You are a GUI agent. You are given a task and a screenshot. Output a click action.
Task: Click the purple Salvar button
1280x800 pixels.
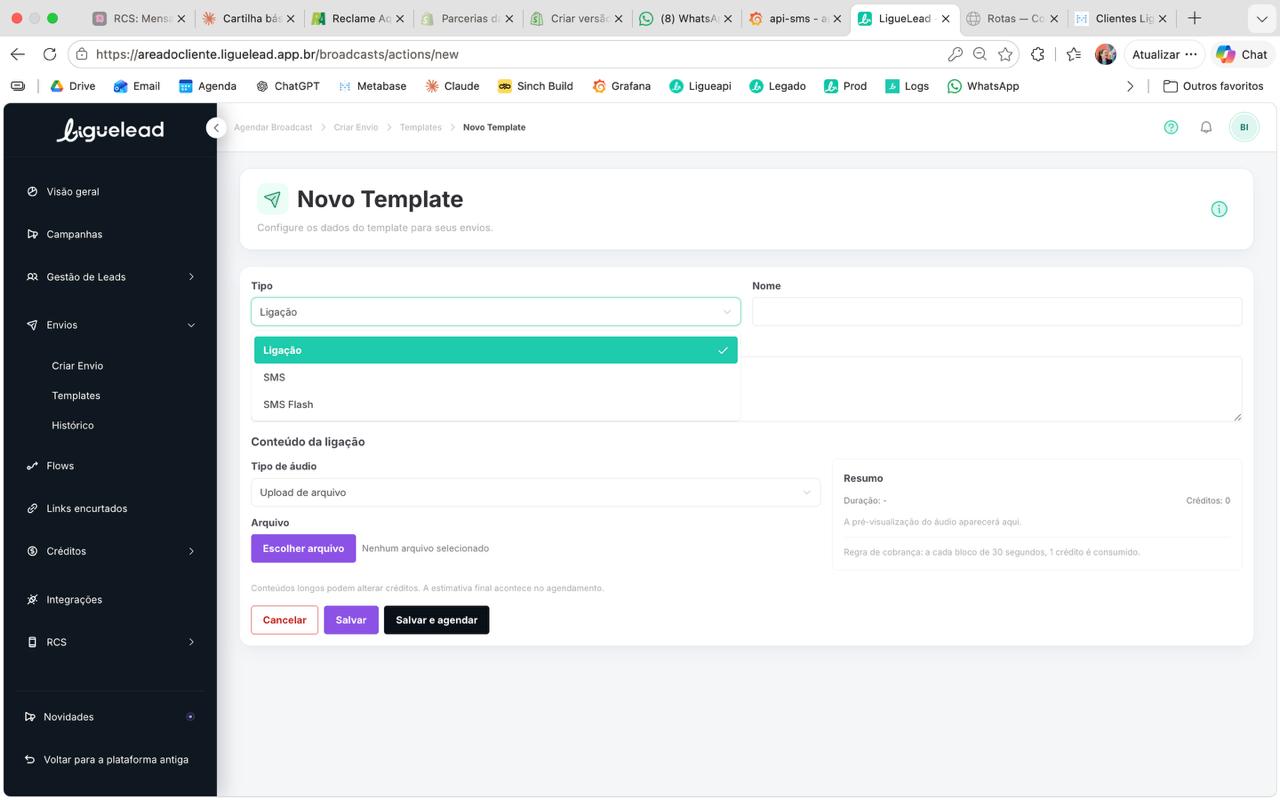351,620
